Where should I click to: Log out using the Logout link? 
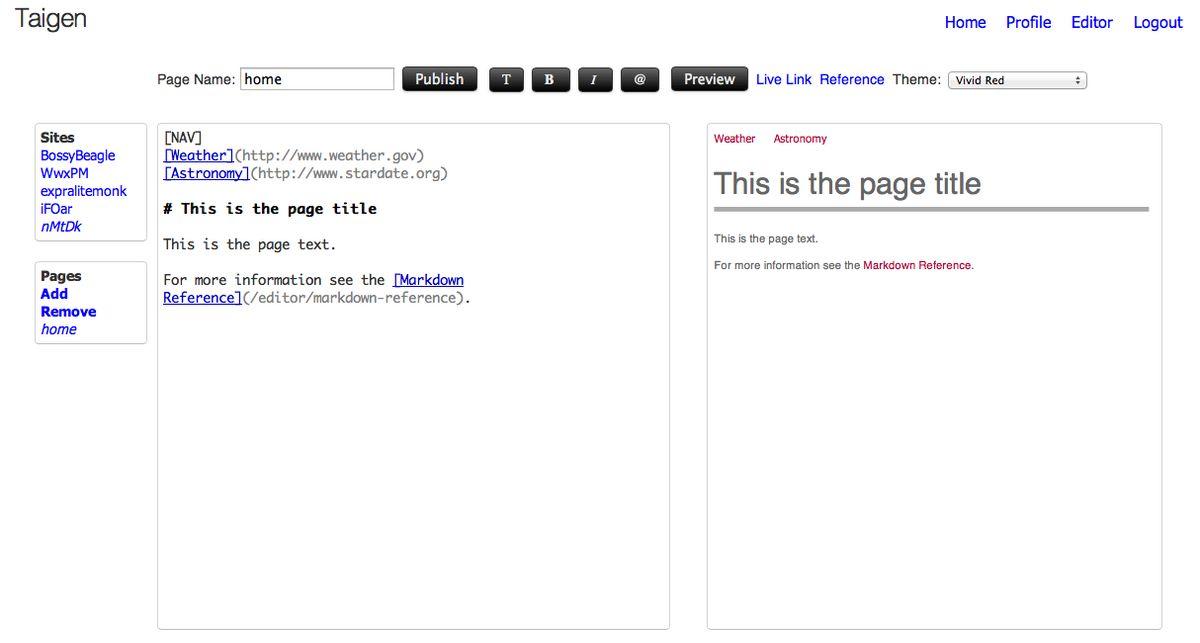point(1158,22)
